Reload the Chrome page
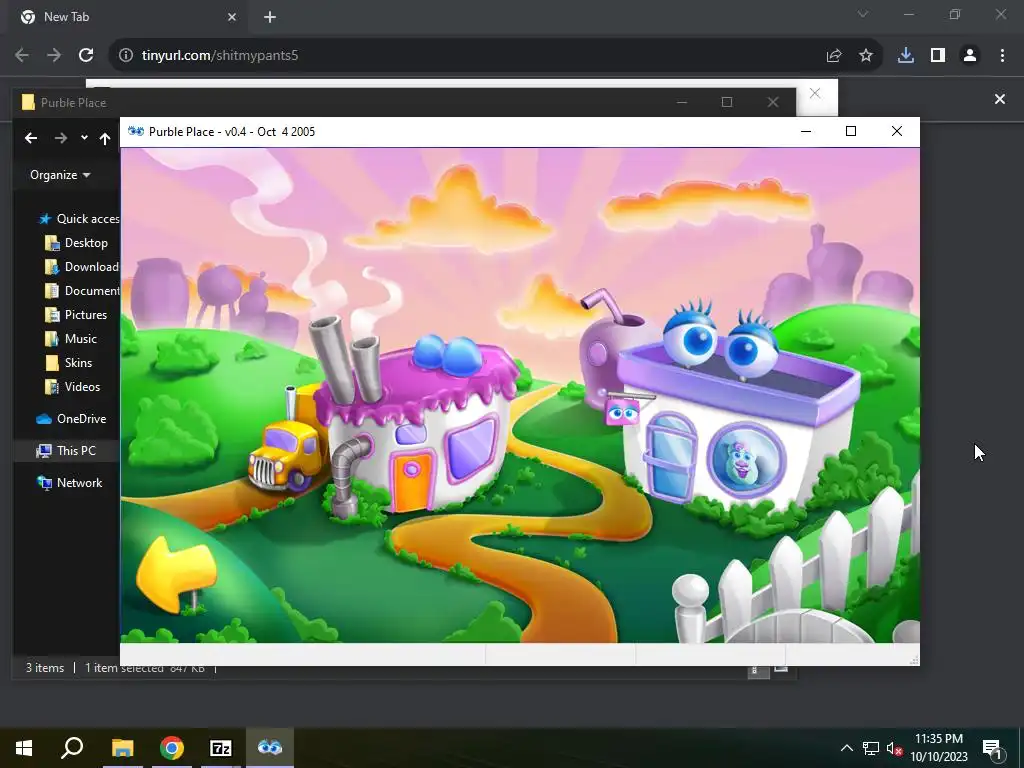 point(86,56)
